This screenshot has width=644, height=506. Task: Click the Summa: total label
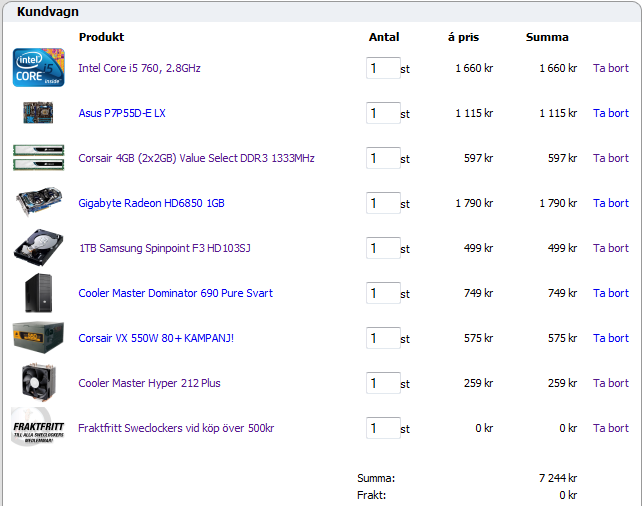(376, 478)
